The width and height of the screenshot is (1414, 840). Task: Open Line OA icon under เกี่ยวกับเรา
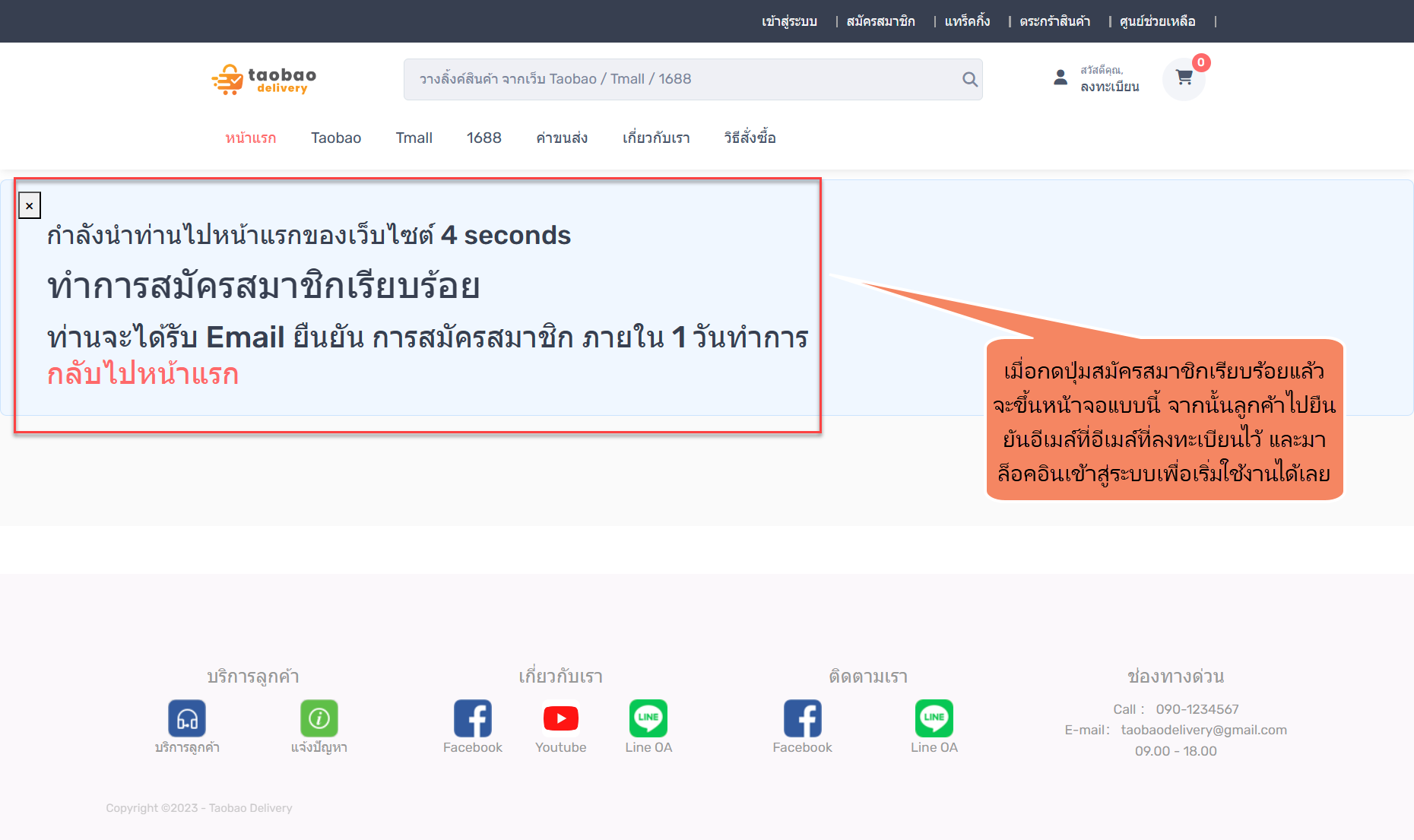(x=648, y=718)
